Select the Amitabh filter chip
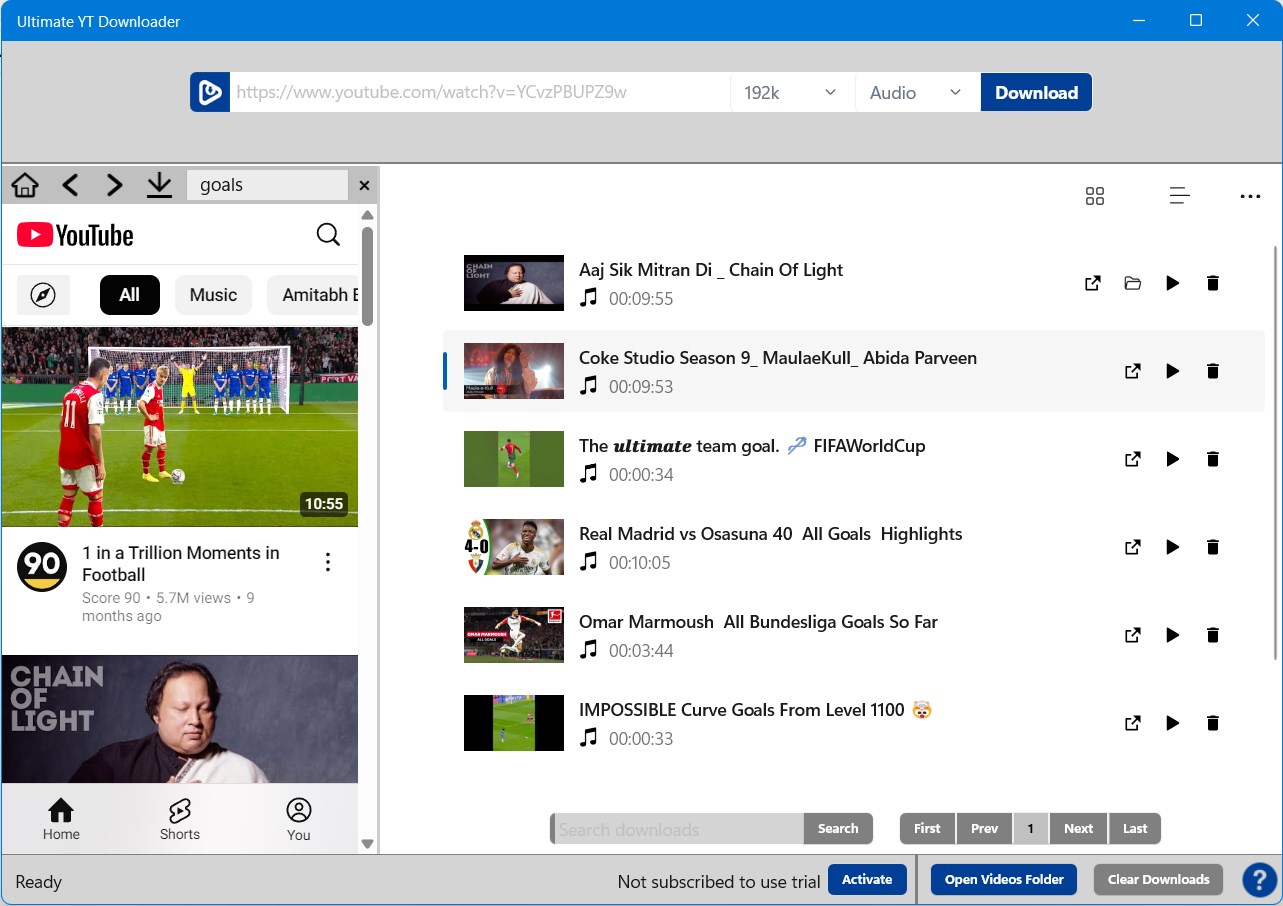Image resolution: width=1283 pixels, height=906 pixels. pyautogui.click(x=313, y=295)
